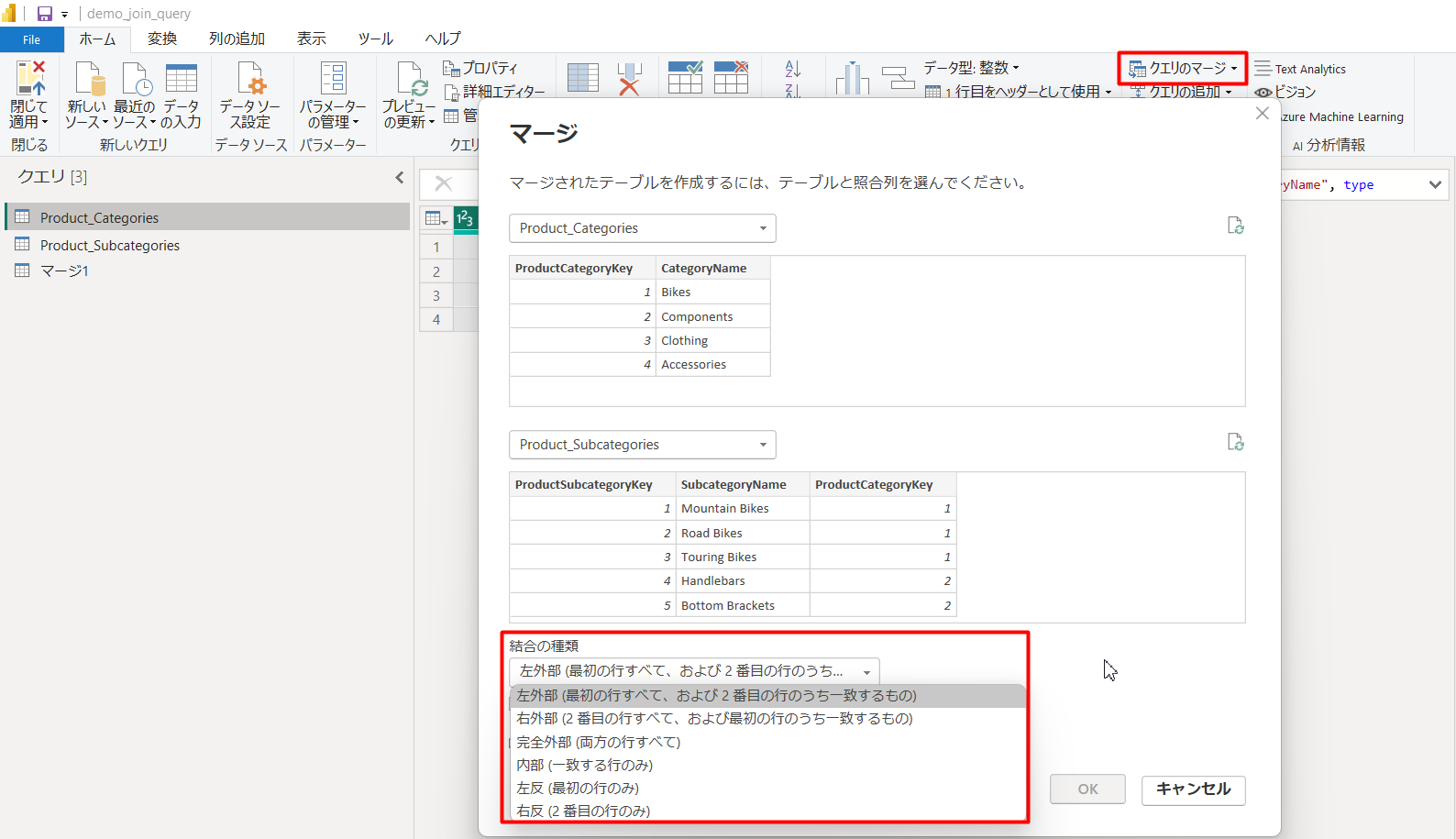Collapse the Queries (クエリ) pane with chevron

(x=400, y=177)
